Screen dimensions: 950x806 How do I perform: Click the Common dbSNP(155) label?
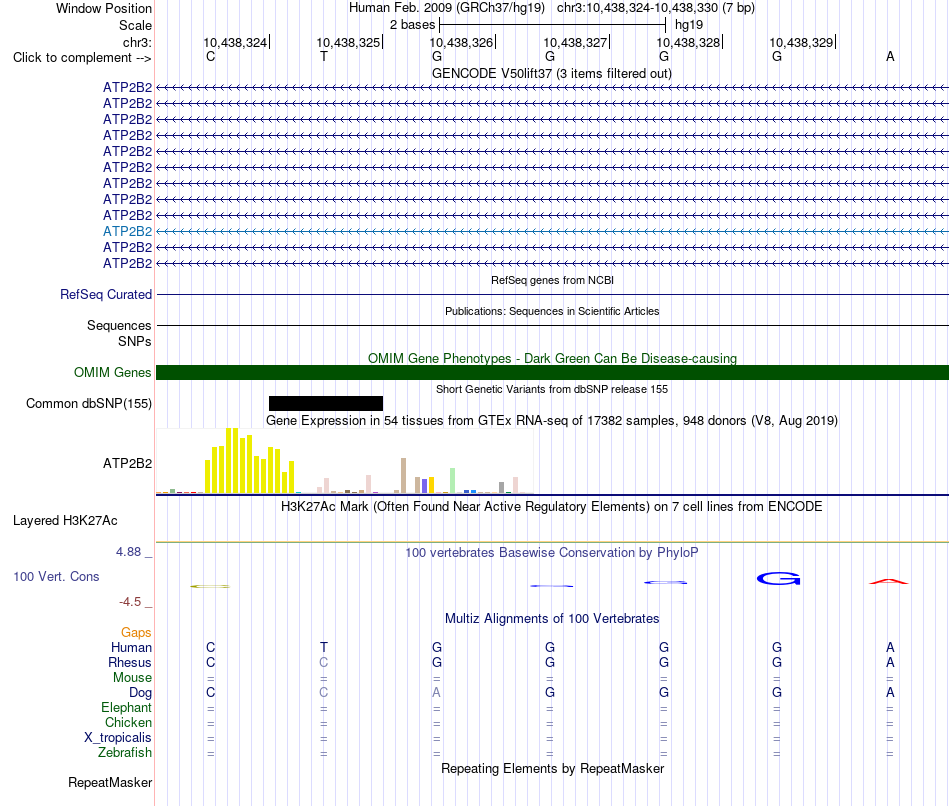[x=89, y=404]
